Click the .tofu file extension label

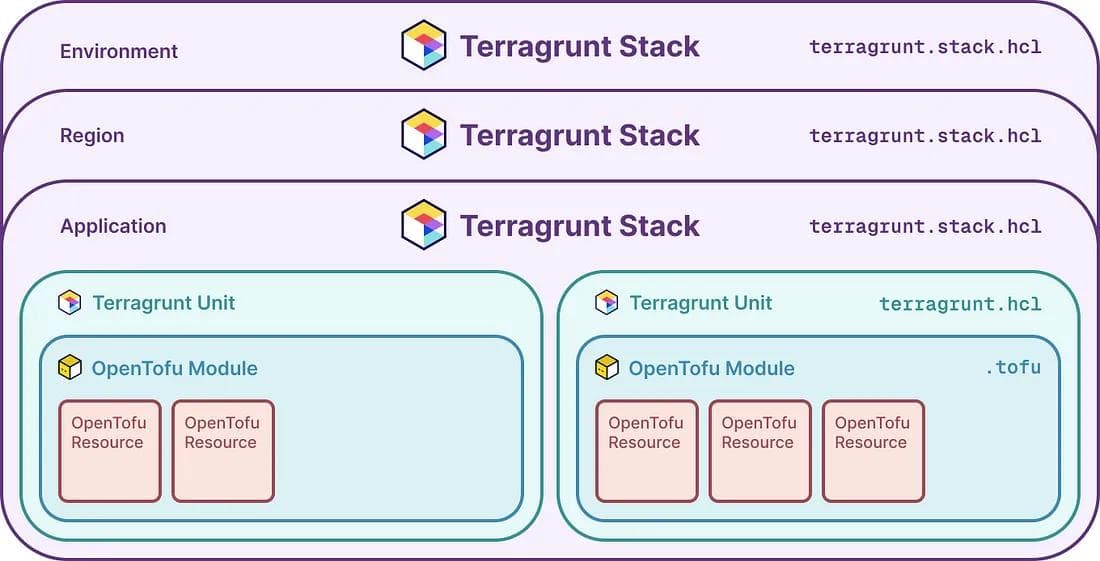click(x=1013, y=367)
